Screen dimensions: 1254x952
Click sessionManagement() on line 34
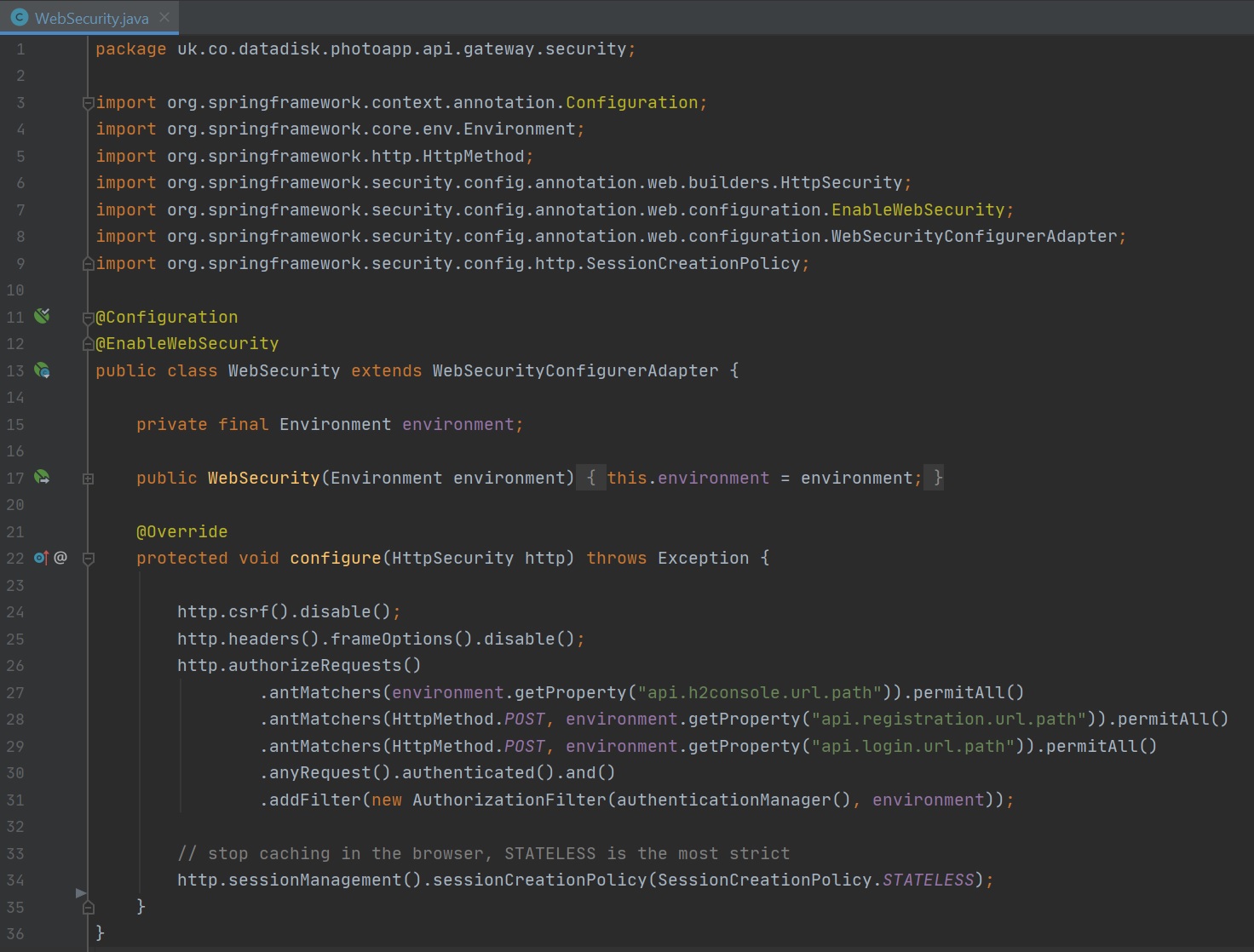[325, 880]
